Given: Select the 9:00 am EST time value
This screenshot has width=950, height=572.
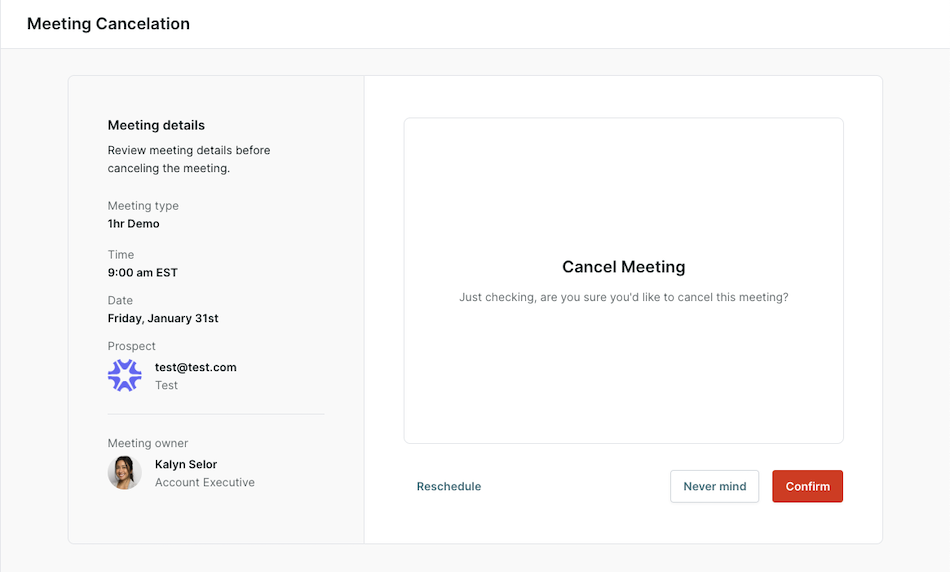Looking at the screenshot, I should pyautogui.click(x=142, y=273).
